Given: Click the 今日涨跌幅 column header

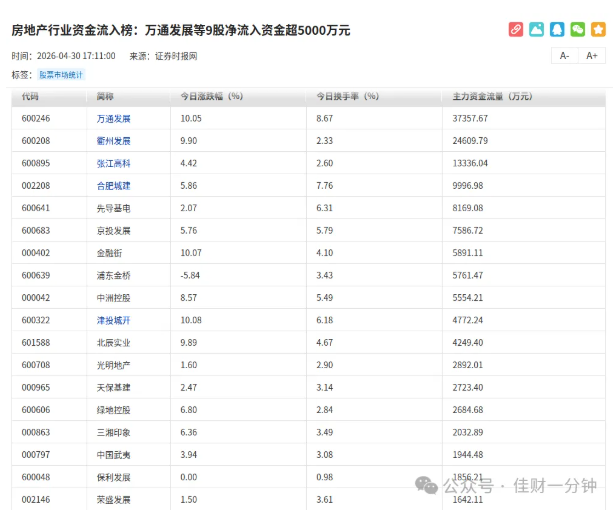Looking at the screenshot, I should pyautogui.click(x=212, y=97).
